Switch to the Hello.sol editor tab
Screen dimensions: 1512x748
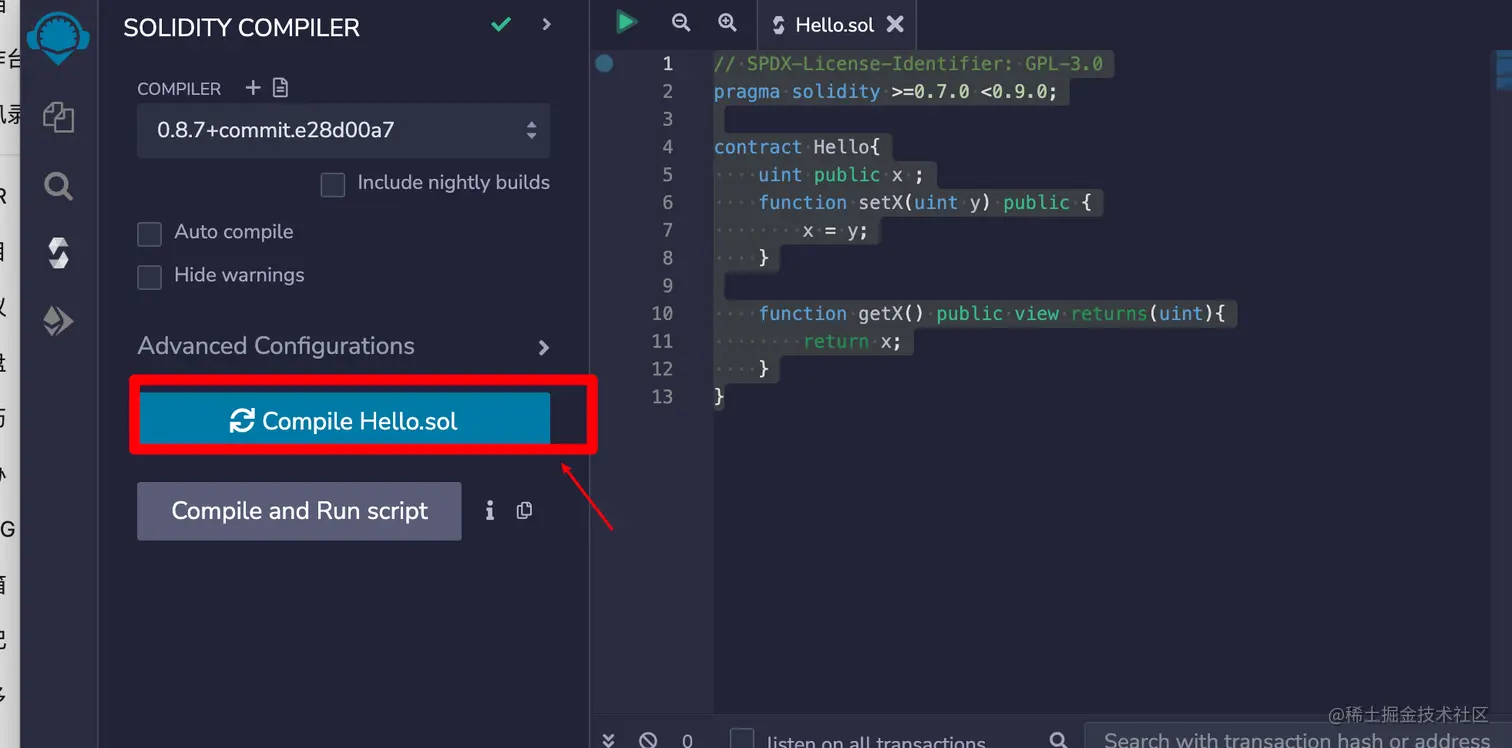(838, 24)
